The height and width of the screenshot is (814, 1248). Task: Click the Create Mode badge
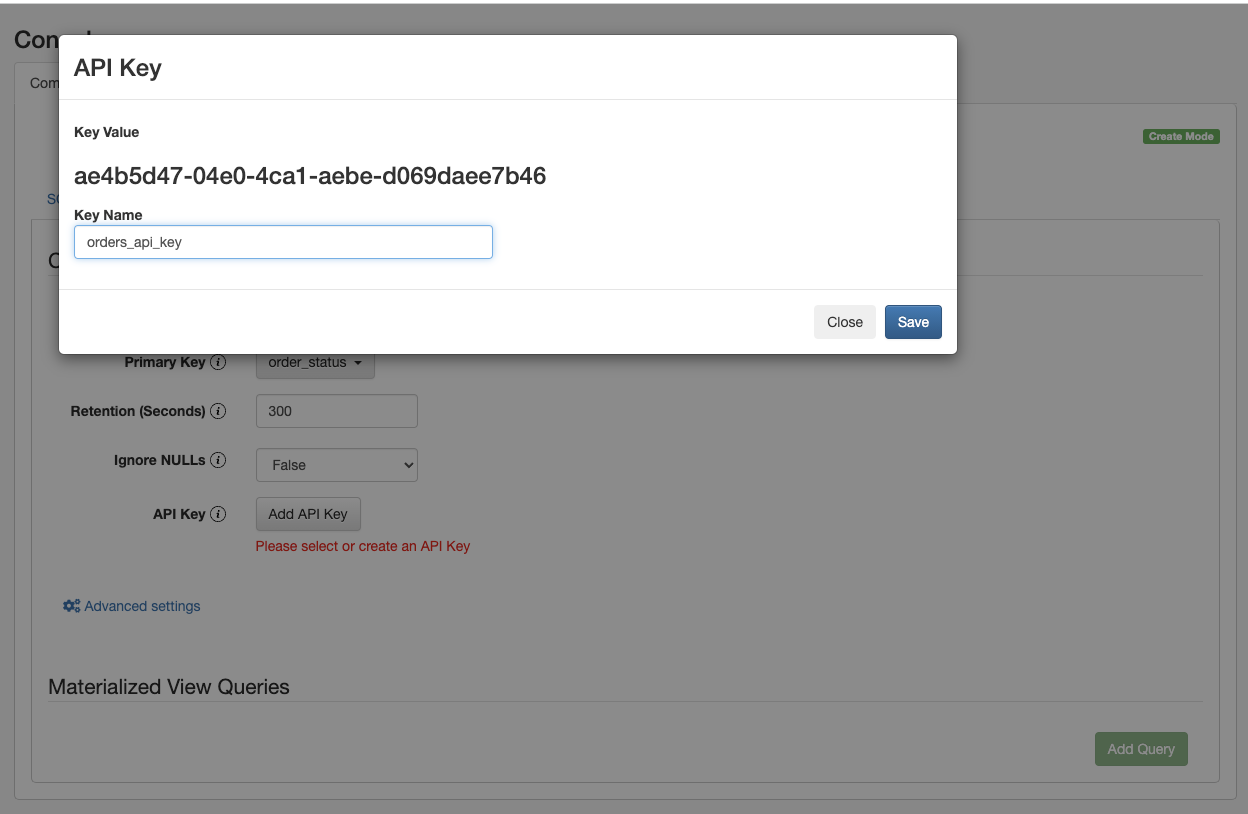[x=1180, y=136]
